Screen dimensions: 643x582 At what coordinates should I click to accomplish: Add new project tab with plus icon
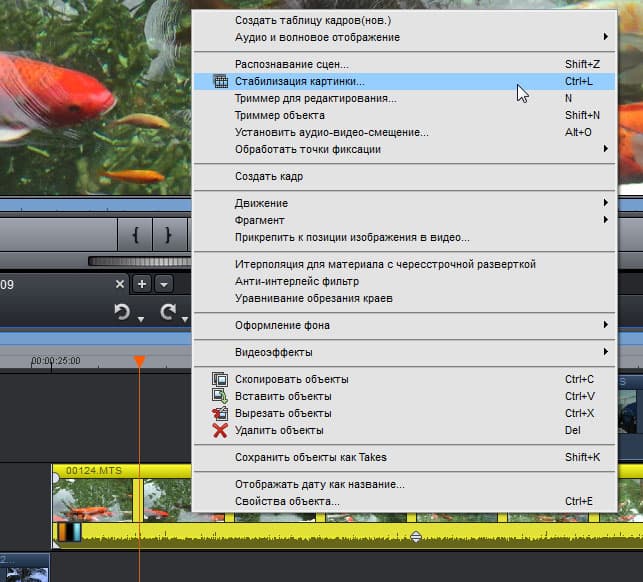tap(142, 284)
